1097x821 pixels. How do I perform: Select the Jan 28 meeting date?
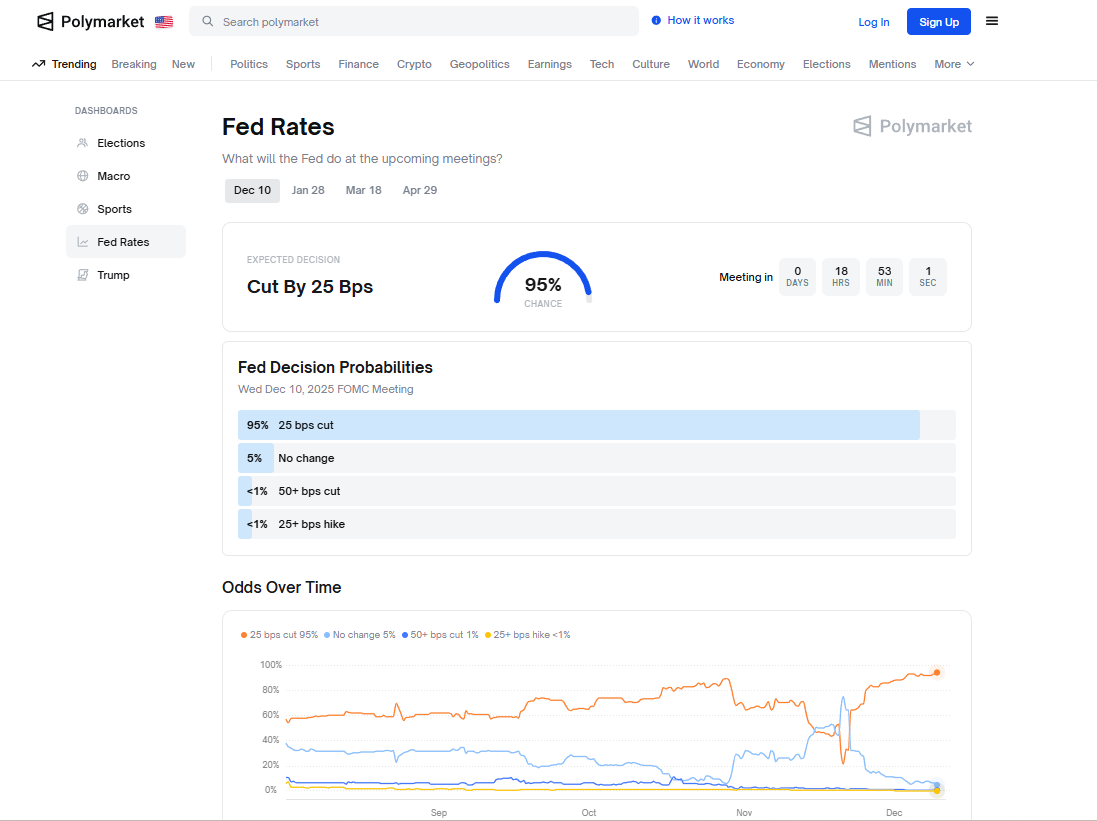308,190
